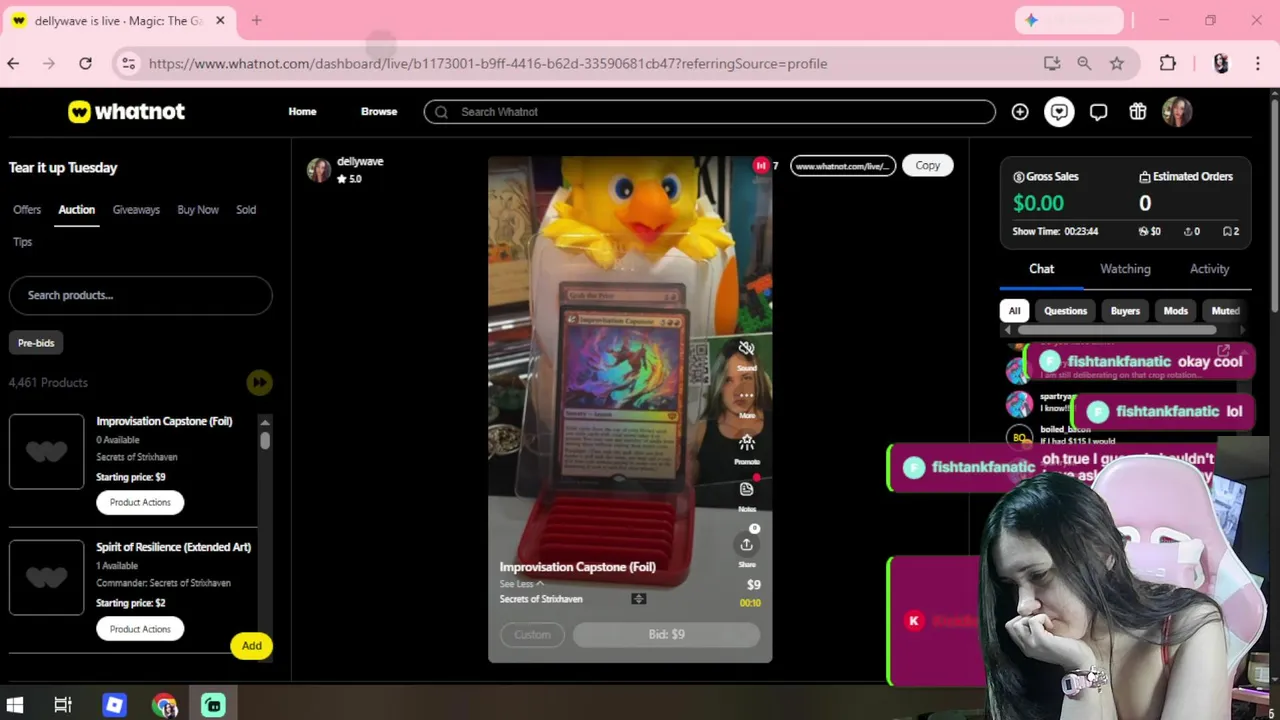Screen dimensions: 1280x720
Task: Open the Activity tab
Action: click(x=1209, y=269)
